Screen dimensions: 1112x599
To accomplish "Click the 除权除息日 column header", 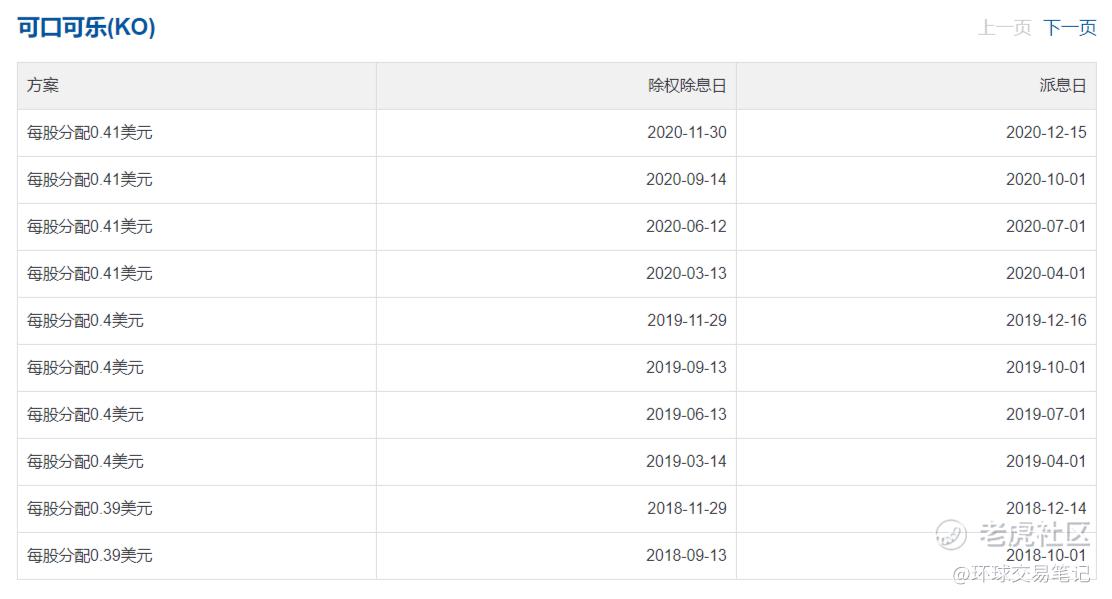I will (x=687, y=86).
